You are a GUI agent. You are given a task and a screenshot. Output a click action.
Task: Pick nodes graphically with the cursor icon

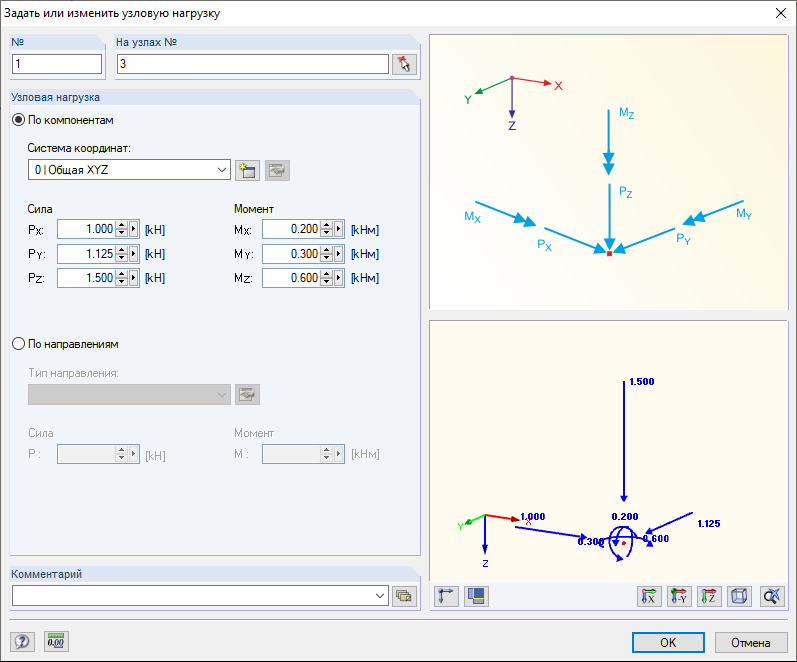pos(404,64)
